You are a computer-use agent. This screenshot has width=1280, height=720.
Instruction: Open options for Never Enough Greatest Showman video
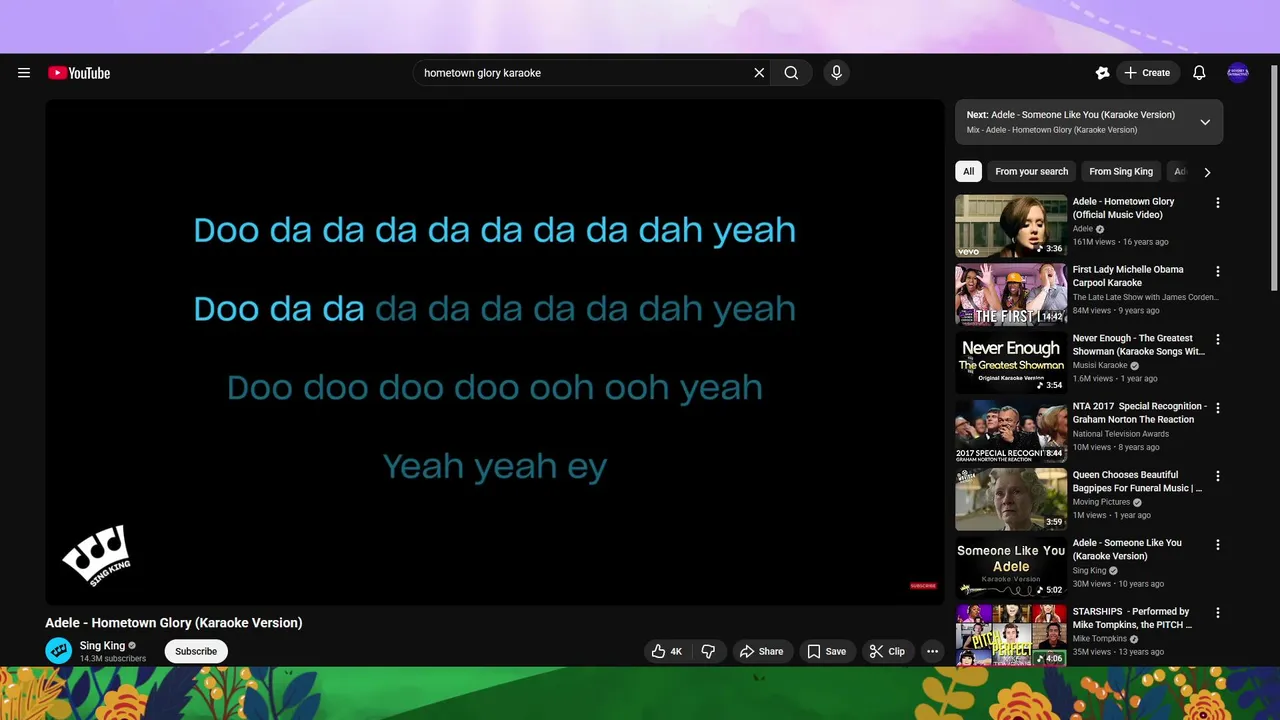point(1217,340)
